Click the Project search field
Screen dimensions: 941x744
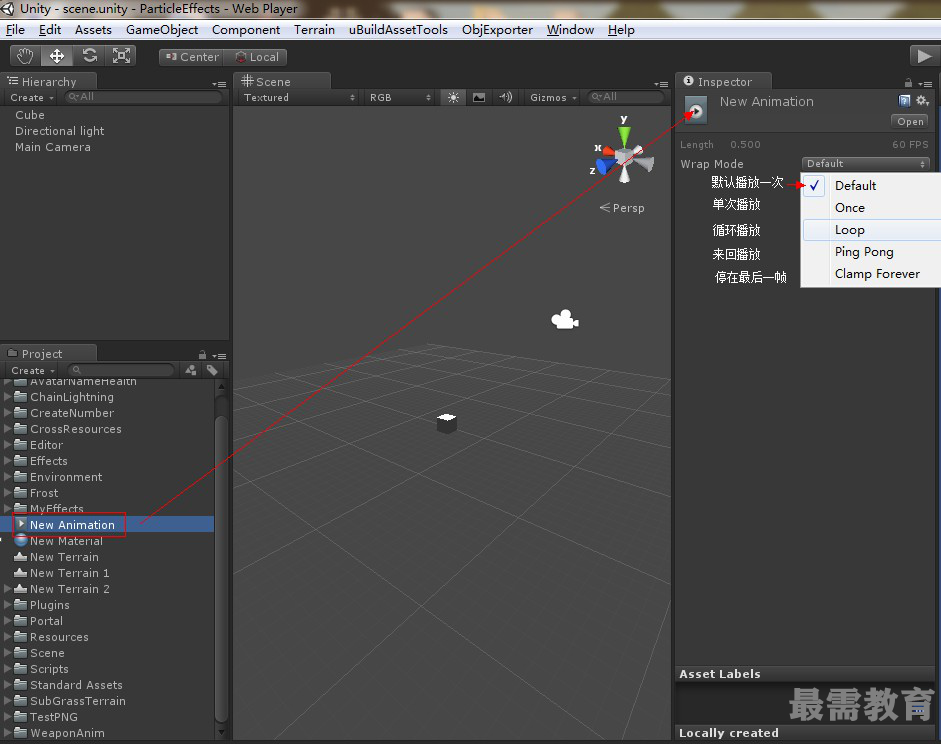tap(121, 370)
